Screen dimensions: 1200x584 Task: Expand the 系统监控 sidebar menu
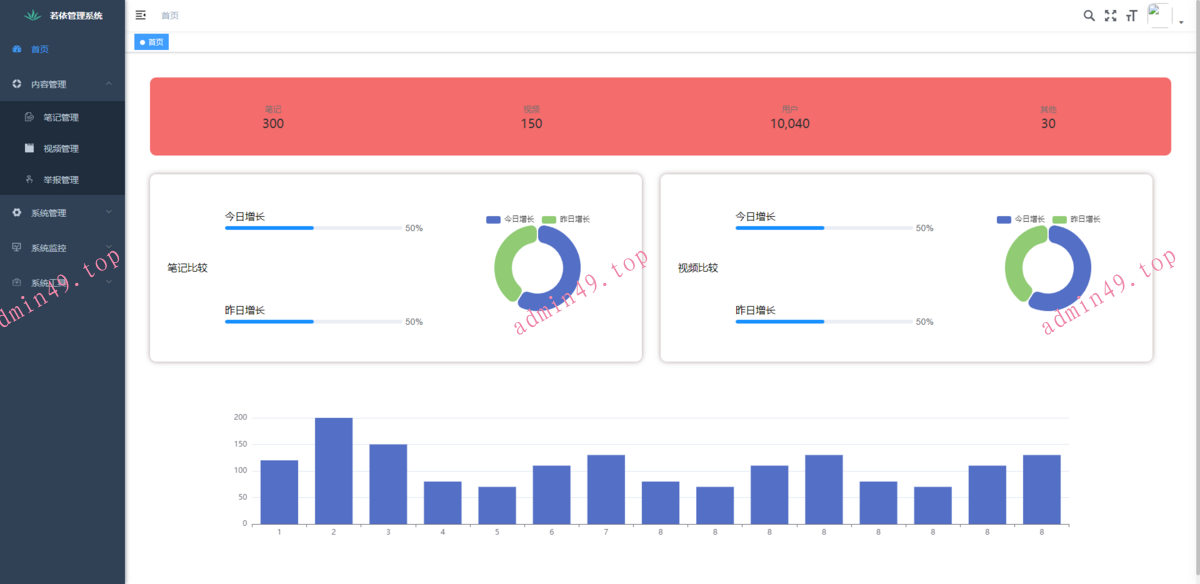click(x=62, y=248)
